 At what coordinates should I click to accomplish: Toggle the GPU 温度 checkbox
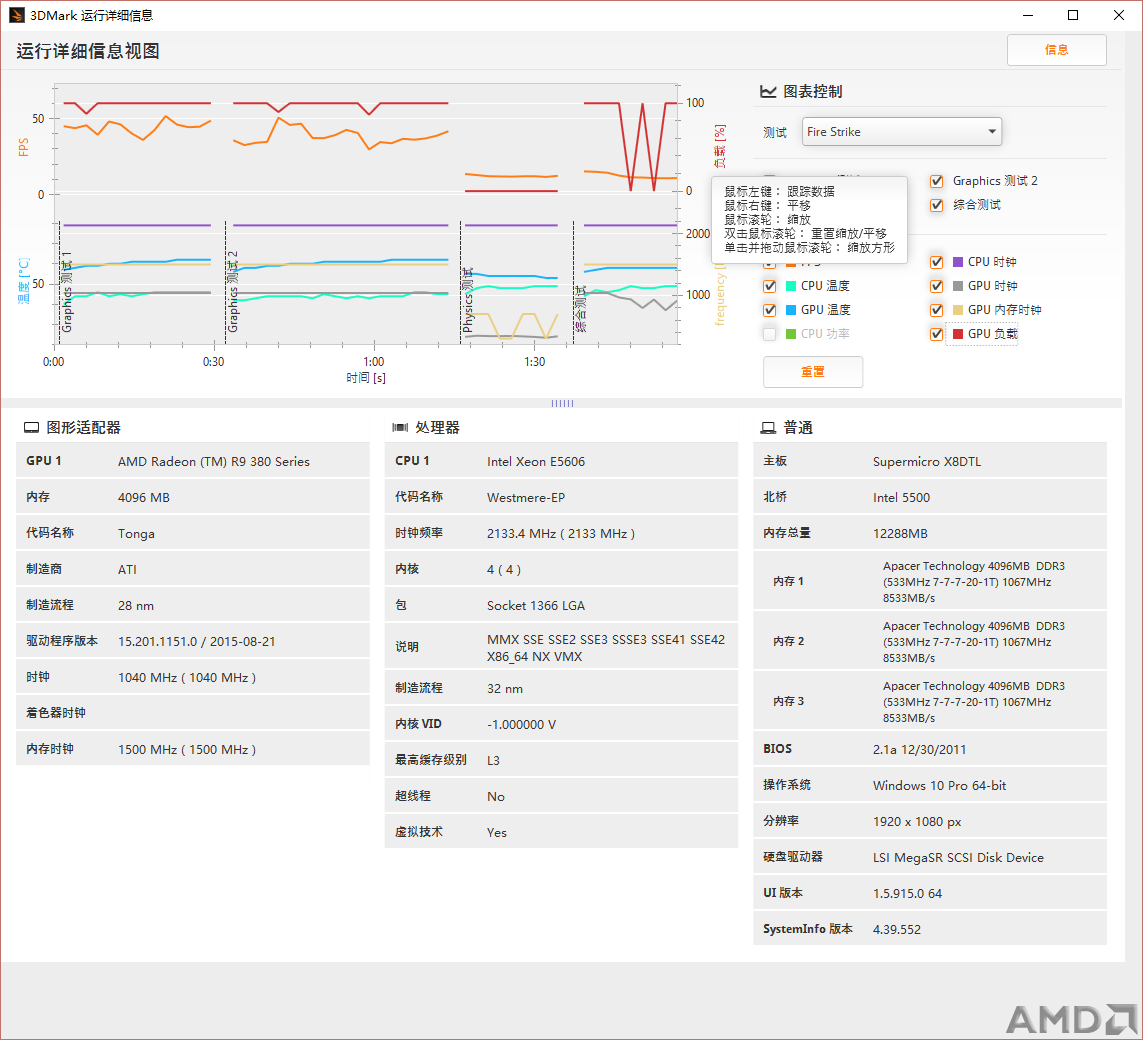[x=770, y=310]
